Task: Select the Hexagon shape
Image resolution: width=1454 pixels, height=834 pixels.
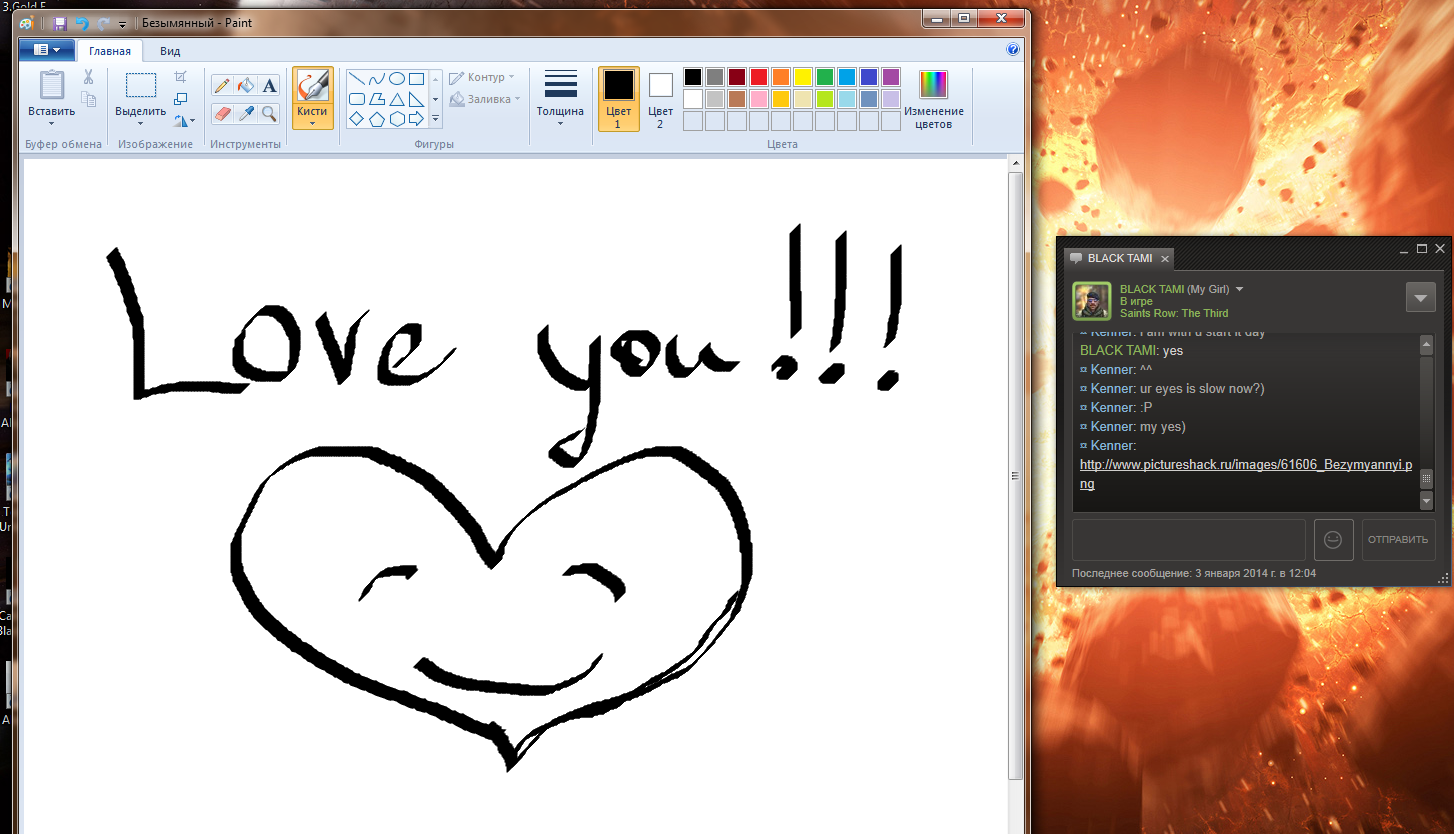Action: tap(396, 119)
